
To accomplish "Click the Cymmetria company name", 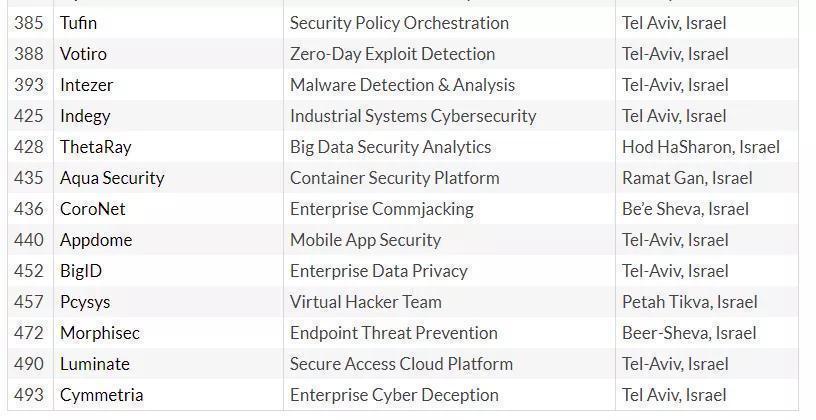I will point(101,395).
